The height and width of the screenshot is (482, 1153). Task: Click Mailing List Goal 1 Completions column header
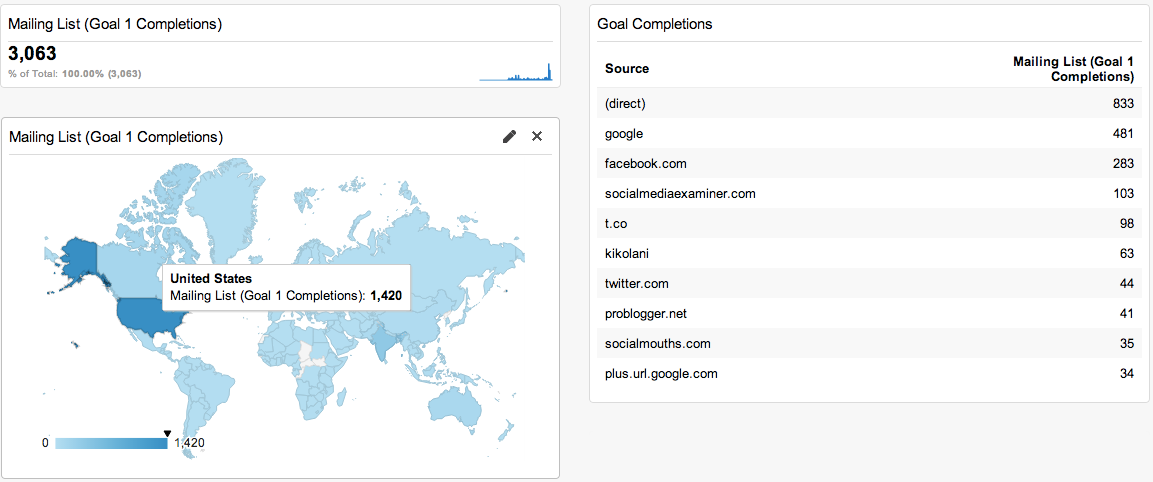pos(1073,68)
